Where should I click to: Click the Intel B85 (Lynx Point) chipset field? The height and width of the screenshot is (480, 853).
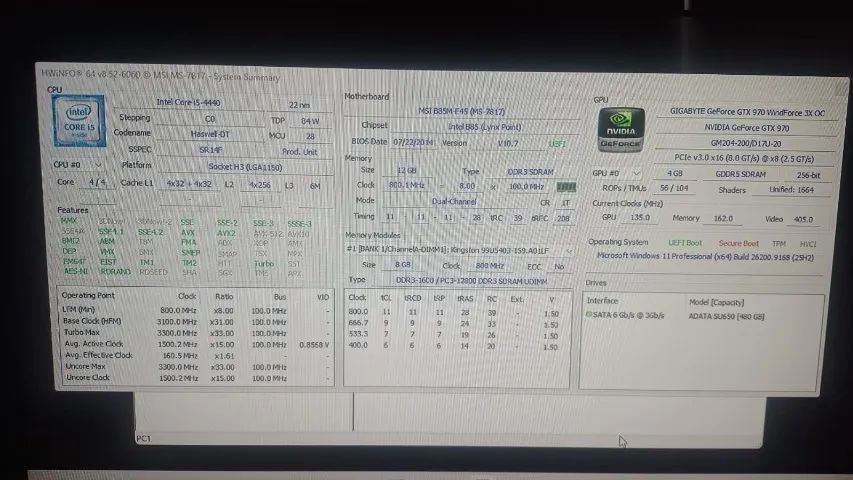tap(484, 127)
